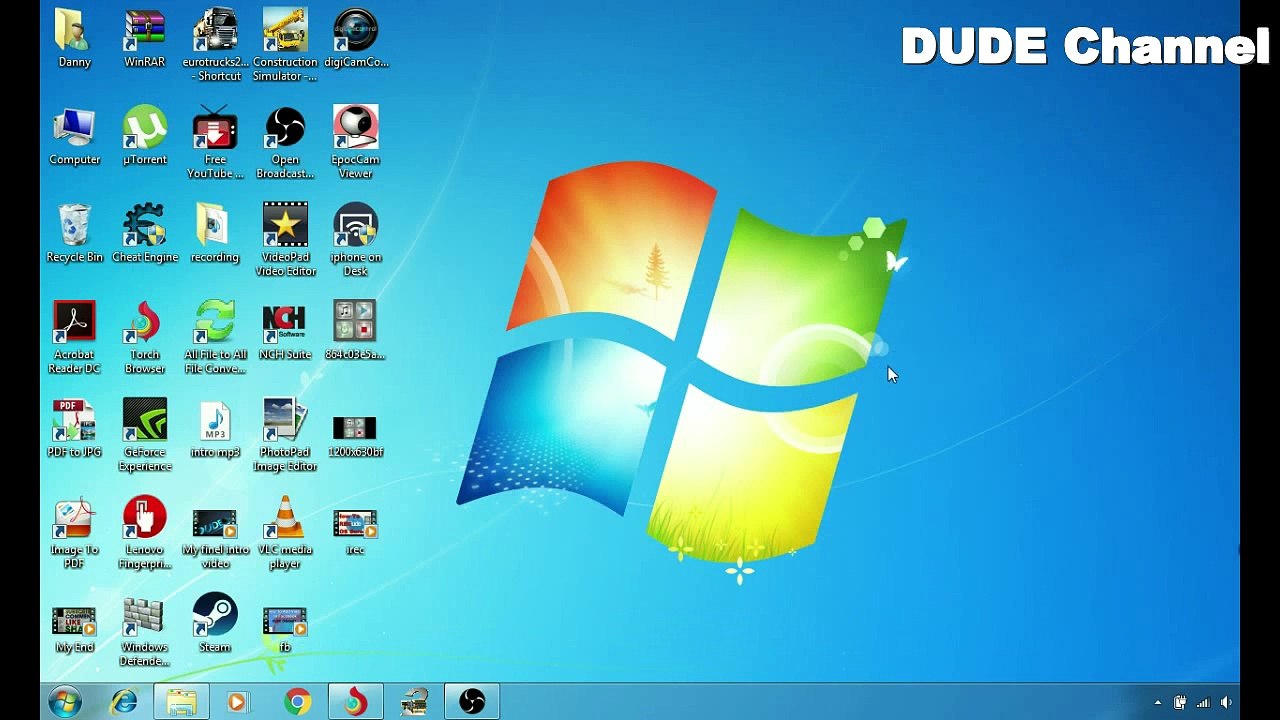Select My finel intro video file

tap(215, 538)
